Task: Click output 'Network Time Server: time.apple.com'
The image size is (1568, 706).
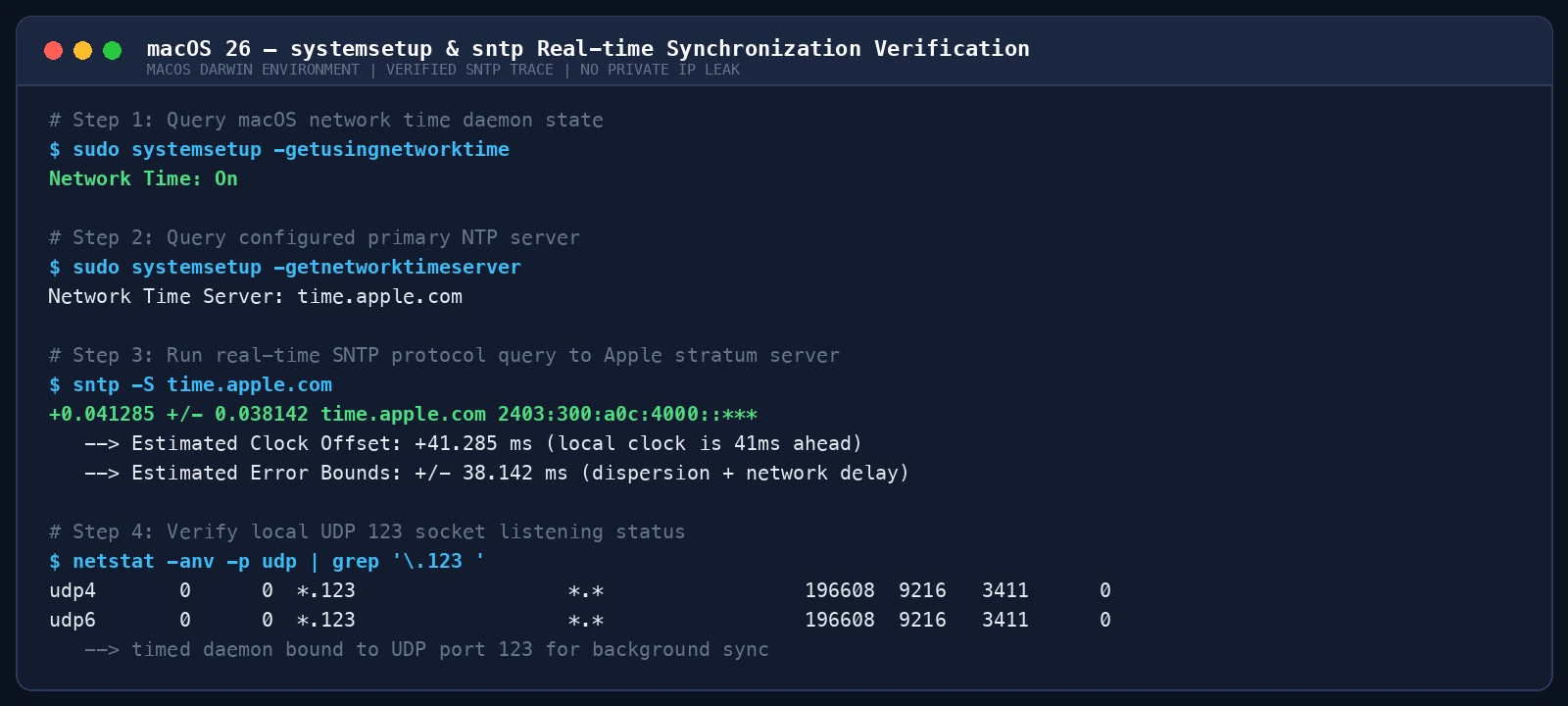Action: [x=256, y=296]
